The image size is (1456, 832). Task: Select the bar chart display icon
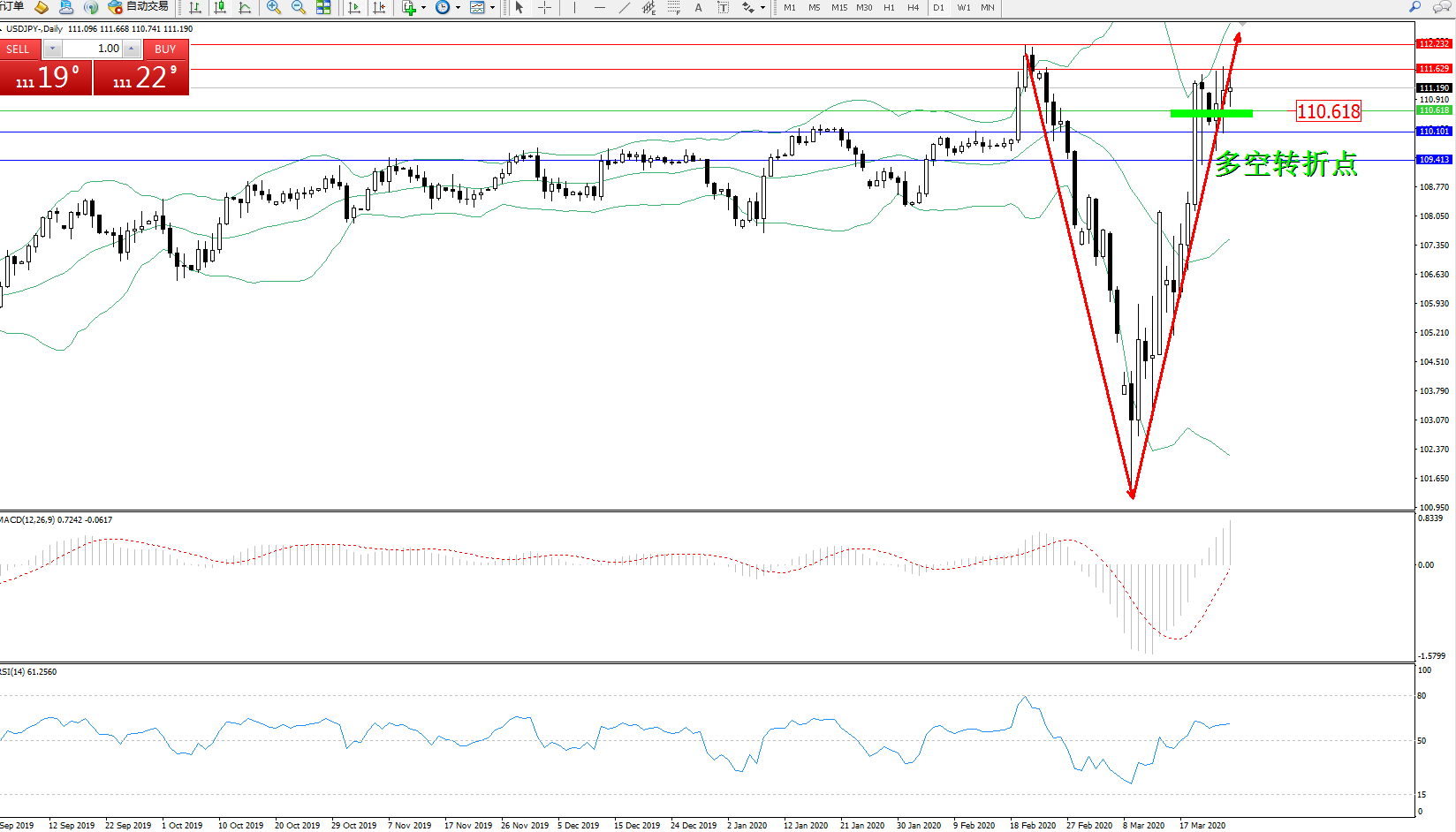click(x=195, y=8)
